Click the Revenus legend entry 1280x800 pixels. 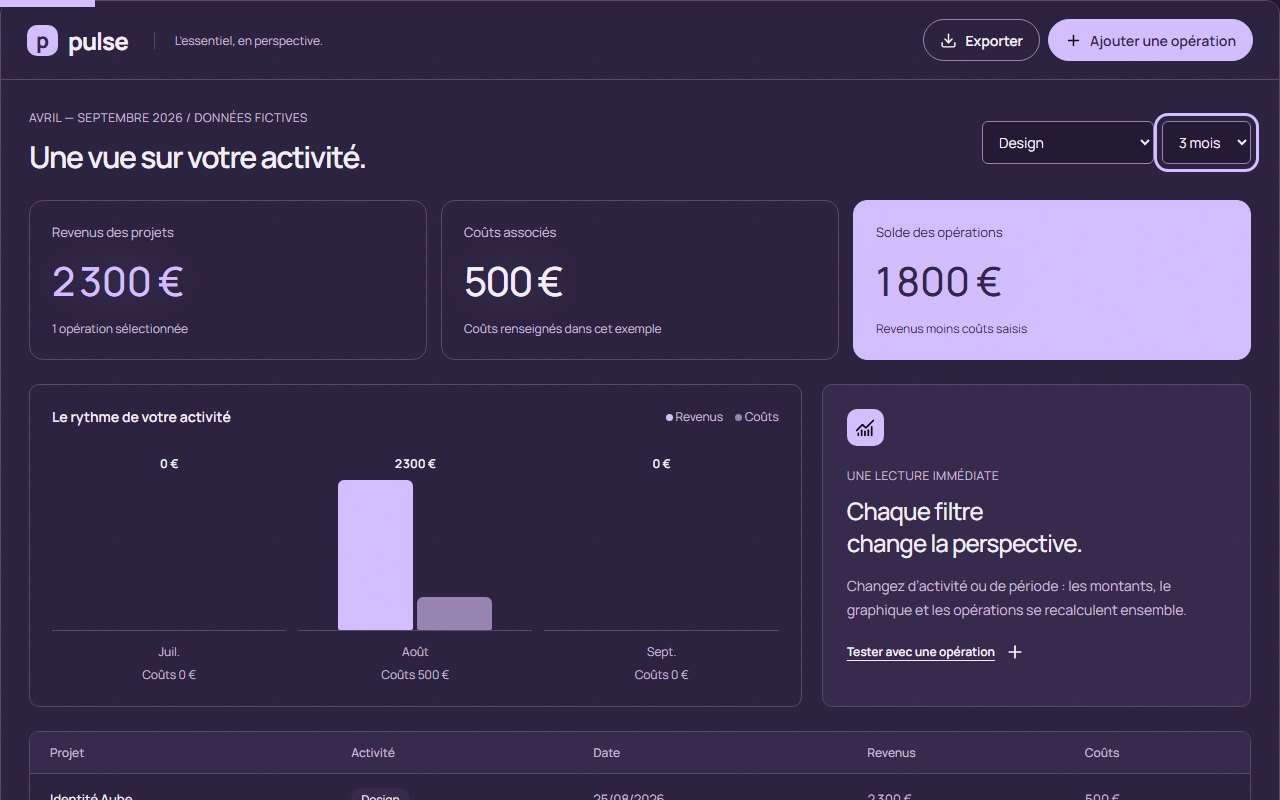coord(694,417)
